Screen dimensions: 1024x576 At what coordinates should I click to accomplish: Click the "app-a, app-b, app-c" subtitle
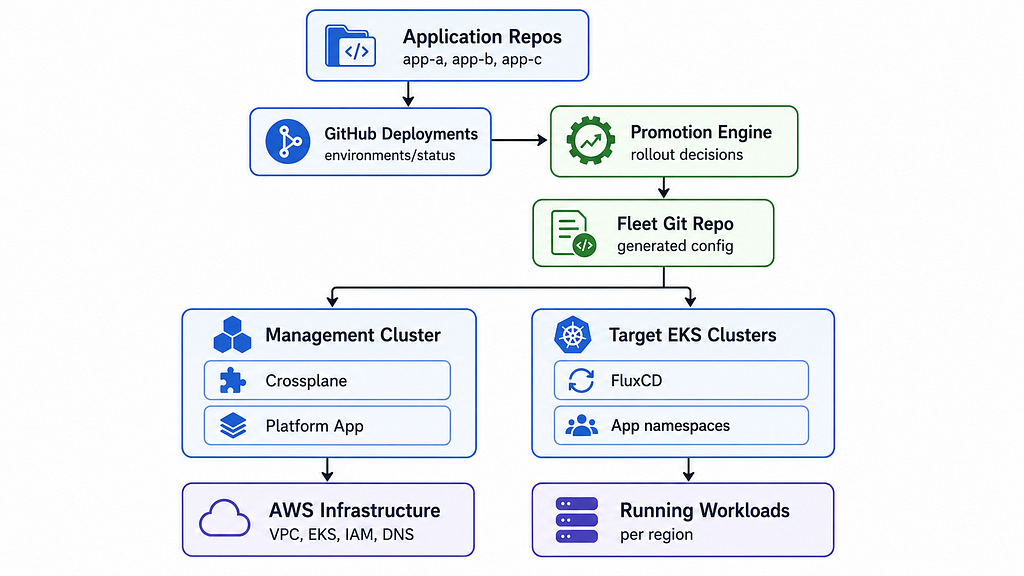pyautogui.click(x=472, y=59)
